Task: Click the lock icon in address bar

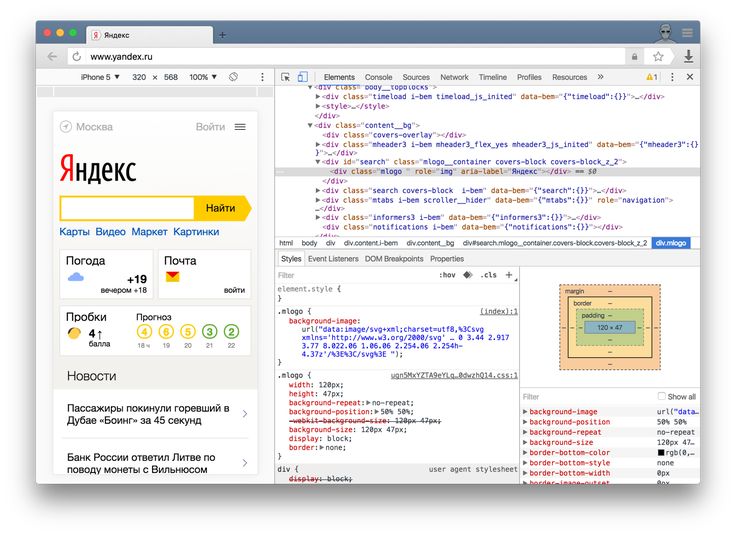Action: 635,57
